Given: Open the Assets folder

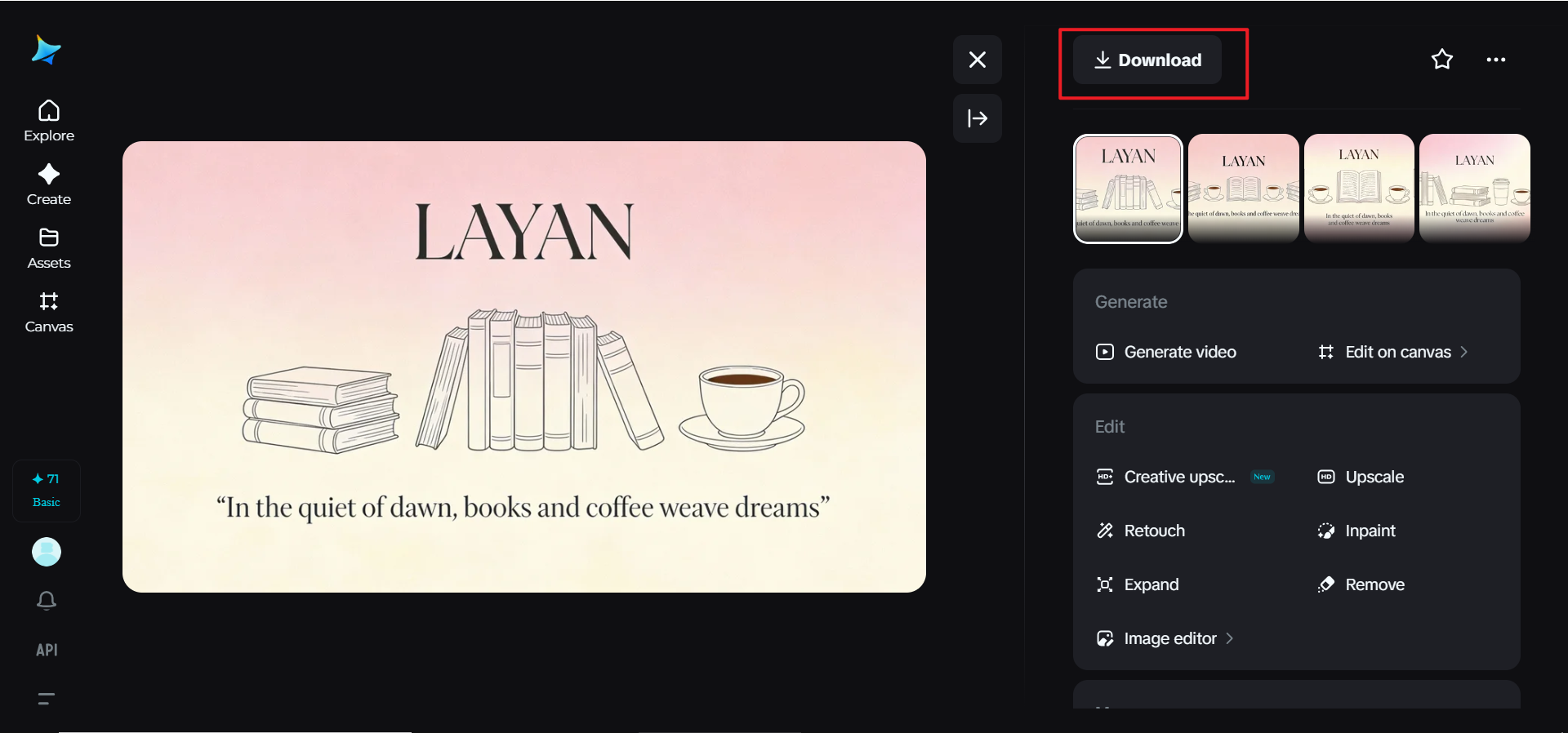Looking at the screenshot, I should pos(49,248).
